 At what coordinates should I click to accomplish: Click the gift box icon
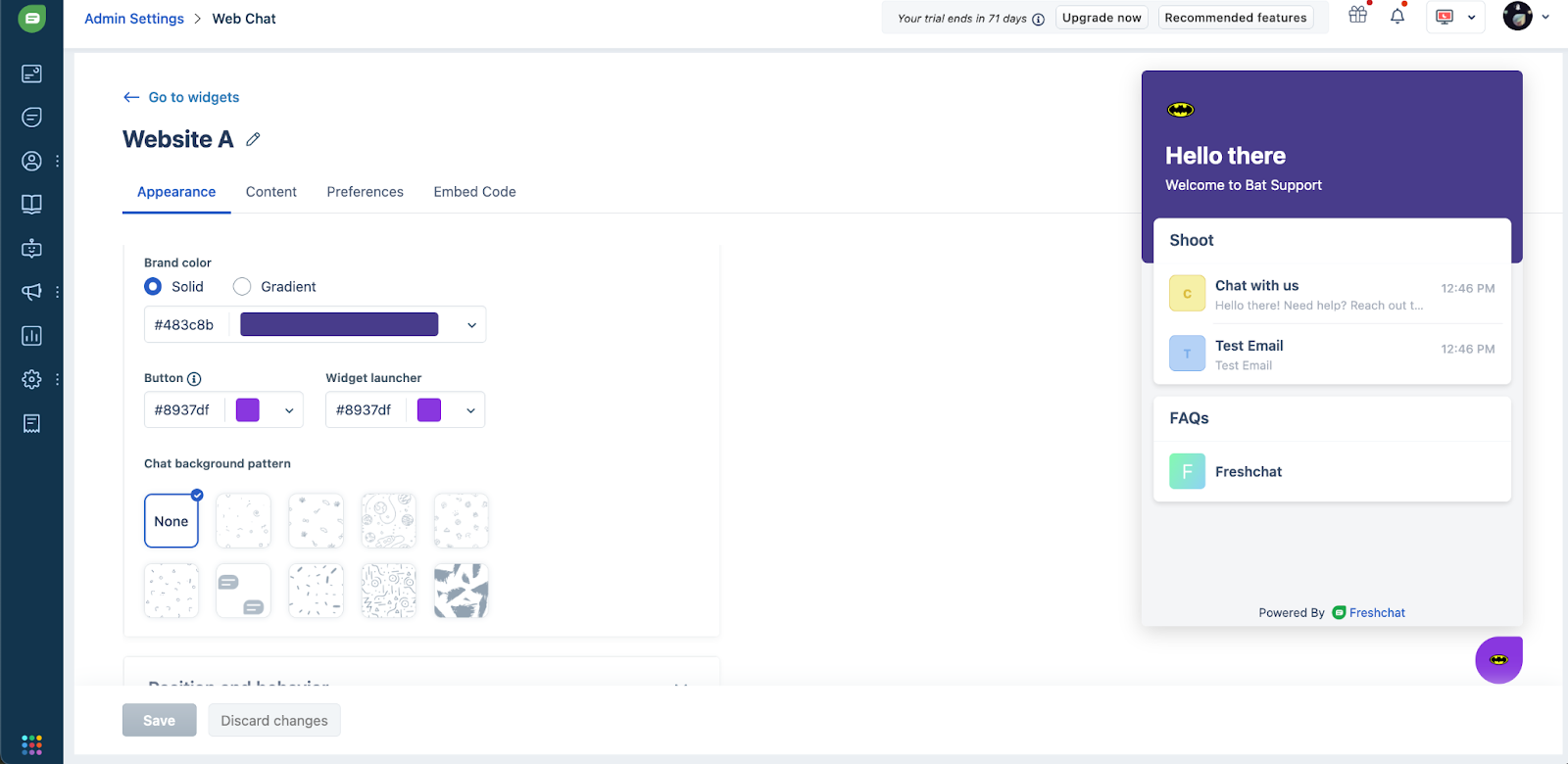[1357, 15]
